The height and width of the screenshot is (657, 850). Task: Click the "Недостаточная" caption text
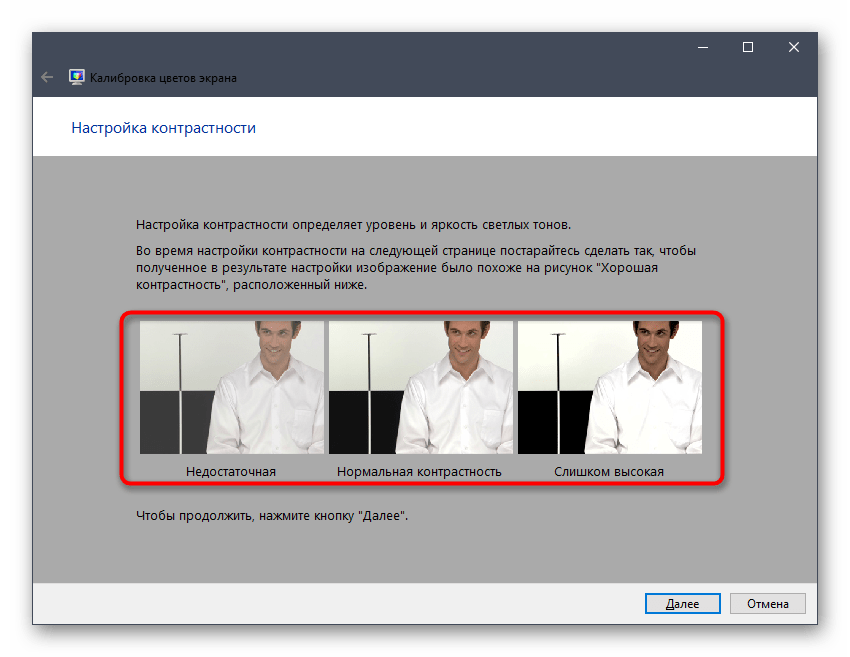pos(231,471)
